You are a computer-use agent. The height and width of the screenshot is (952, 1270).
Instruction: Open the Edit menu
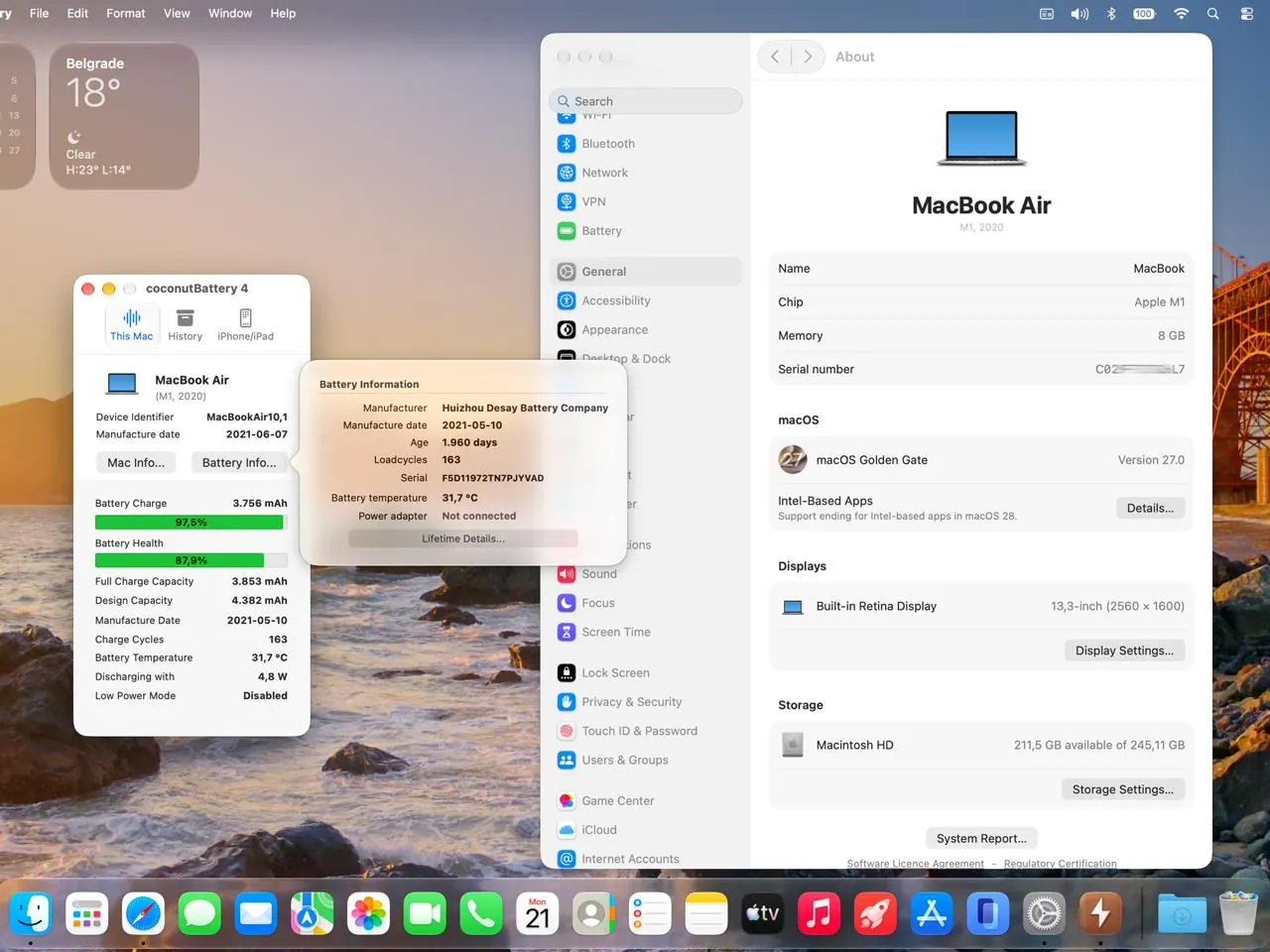click(77, 13)
